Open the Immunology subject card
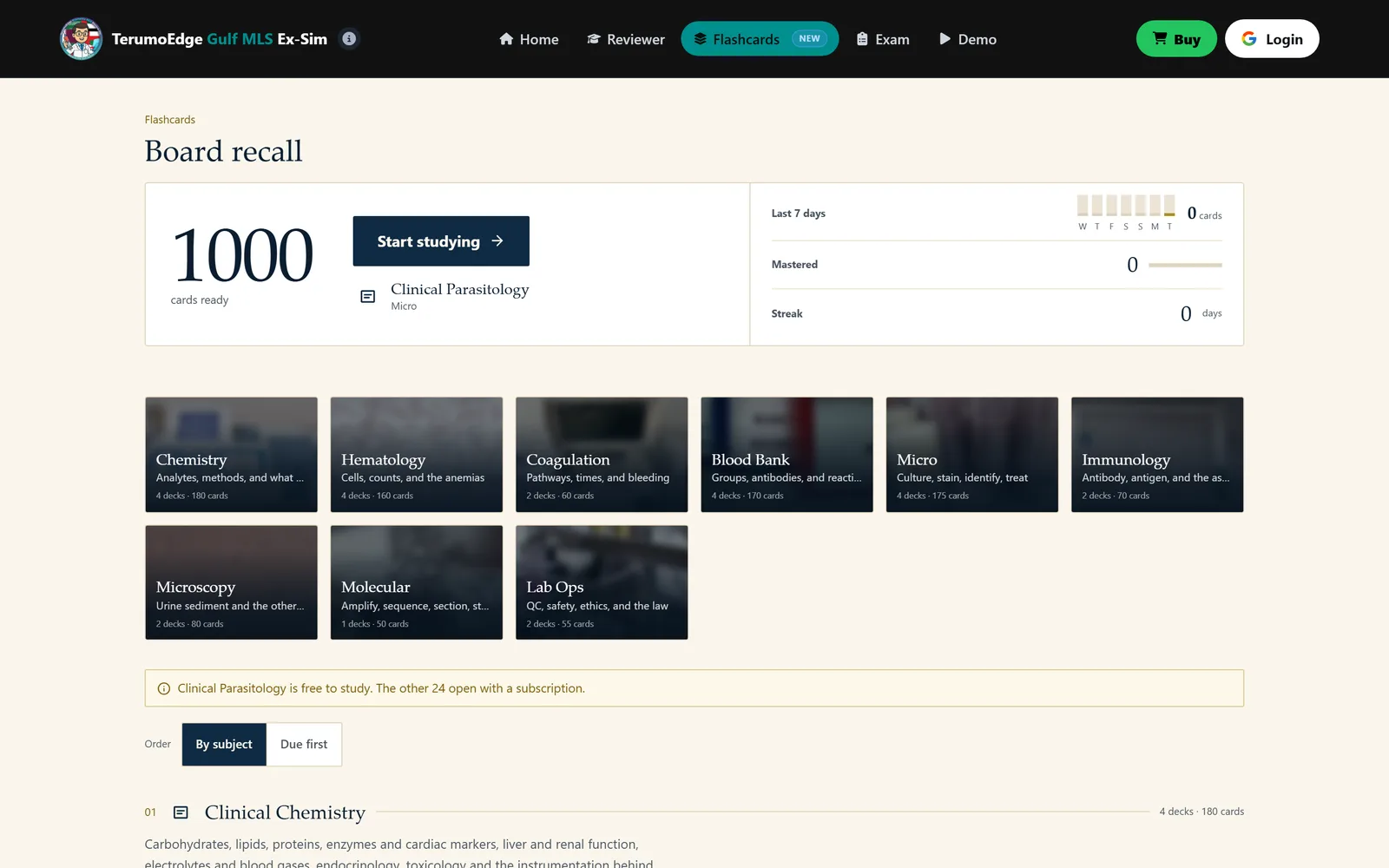 [x=1157, y=455]
